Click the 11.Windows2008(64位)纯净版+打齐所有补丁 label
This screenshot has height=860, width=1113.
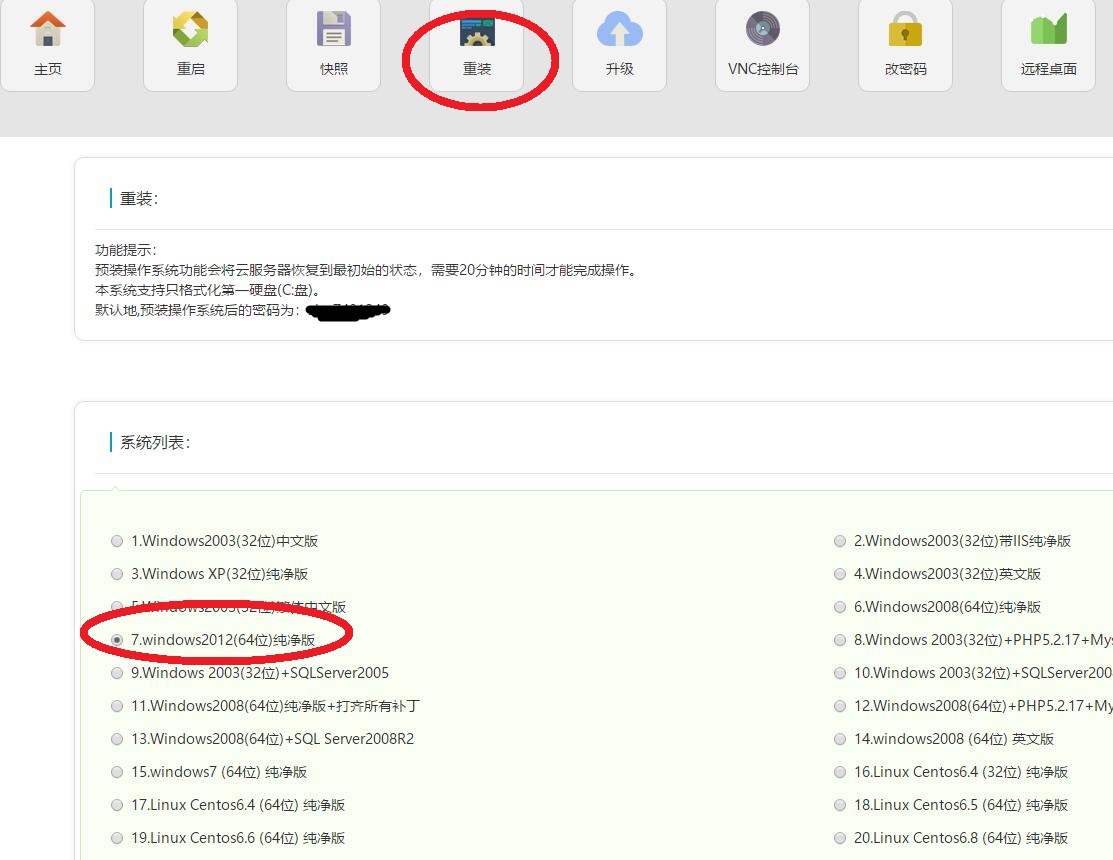tap(275, 706)
